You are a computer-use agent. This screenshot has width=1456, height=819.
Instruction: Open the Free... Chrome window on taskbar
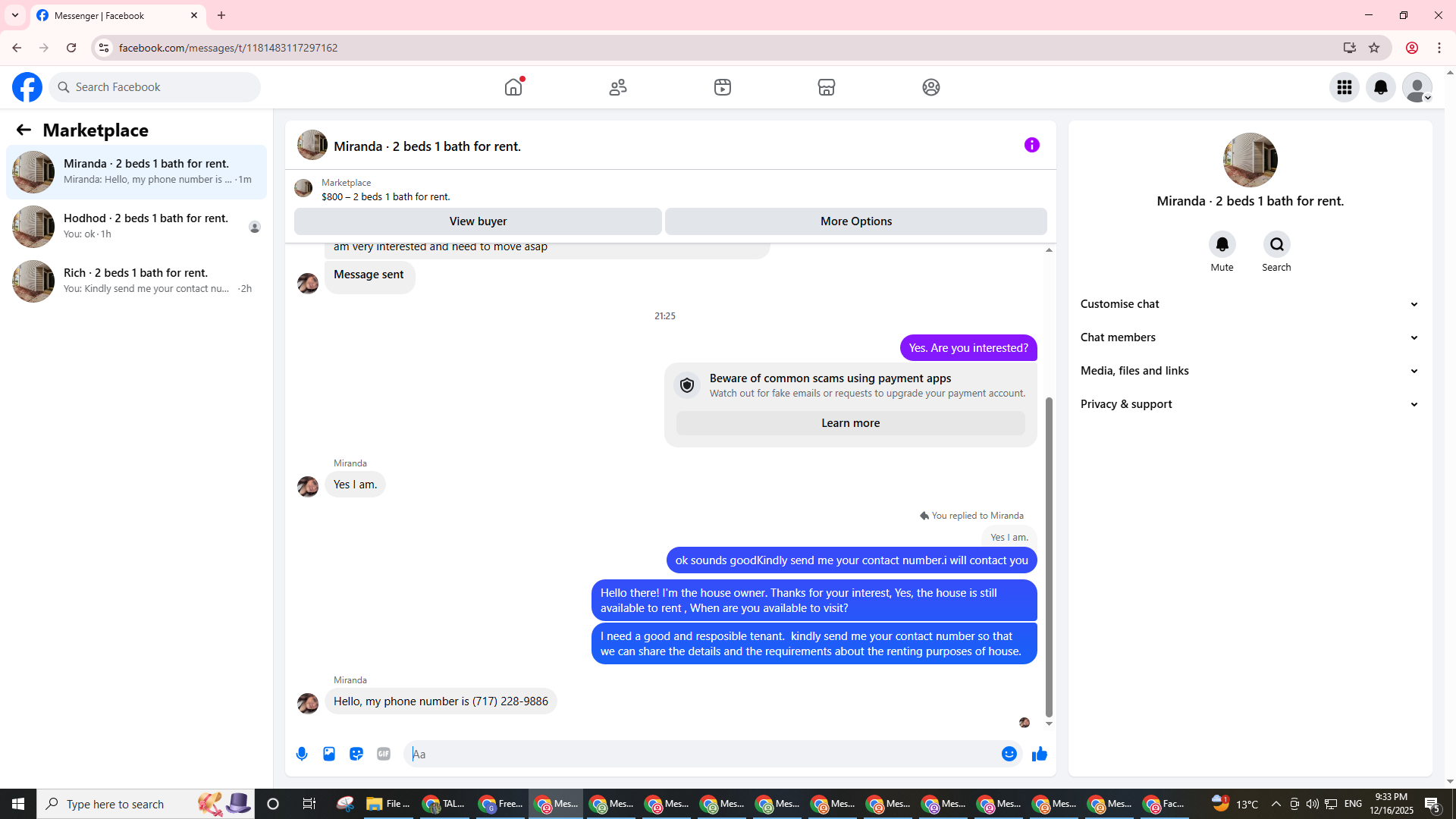click(x=500, y=804)
